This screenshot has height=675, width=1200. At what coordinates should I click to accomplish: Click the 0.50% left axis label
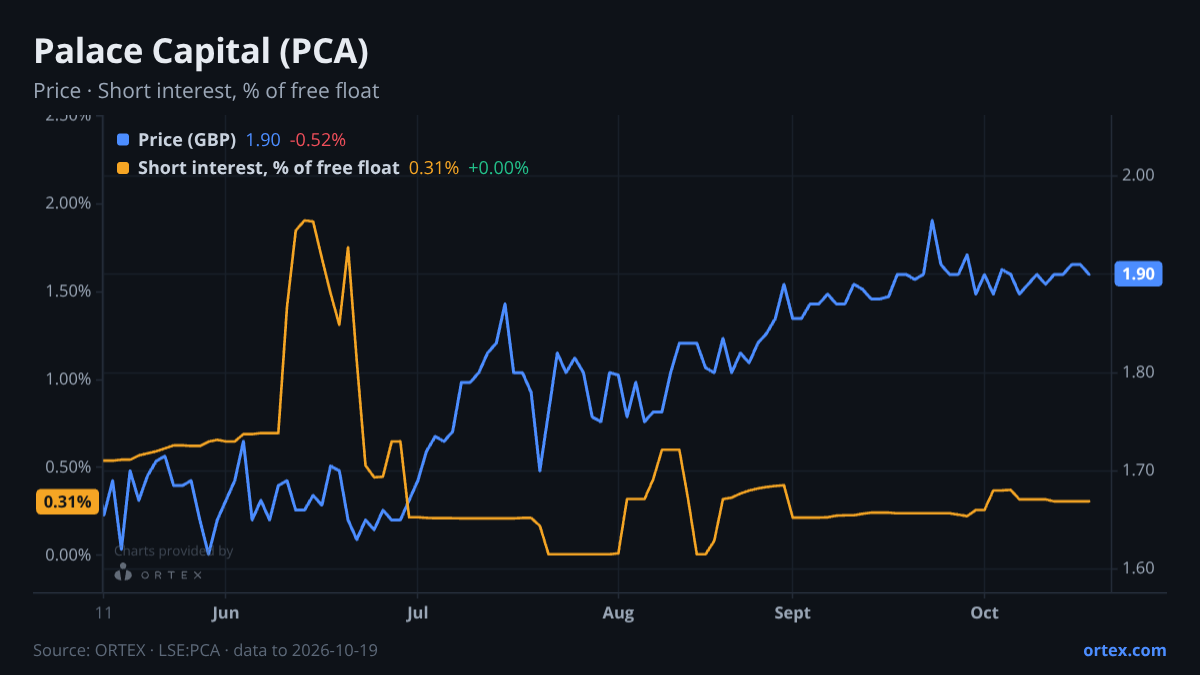pos(70,467)
